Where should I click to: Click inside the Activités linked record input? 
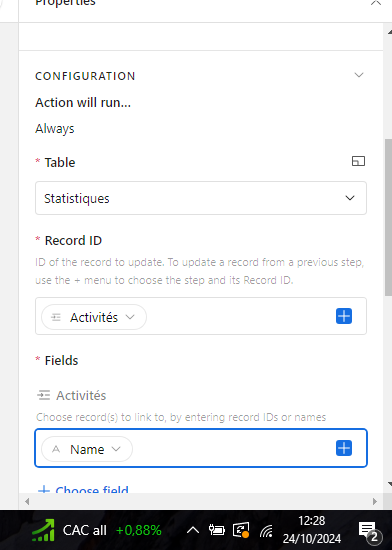(233, 448)
